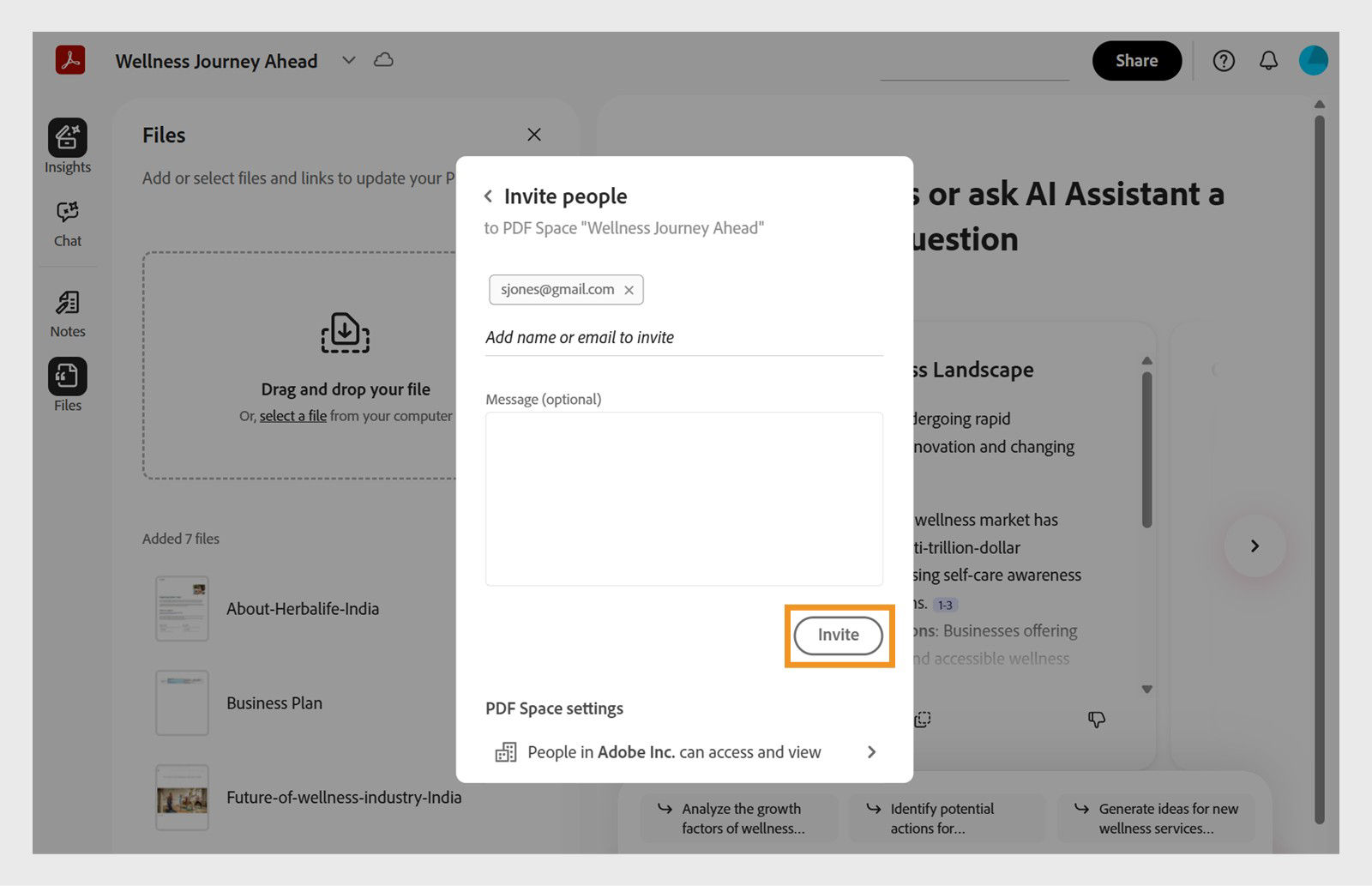The image size is (1372, 886).
Task: Click the Acrobat logo
Action: (x=69, y=60)
